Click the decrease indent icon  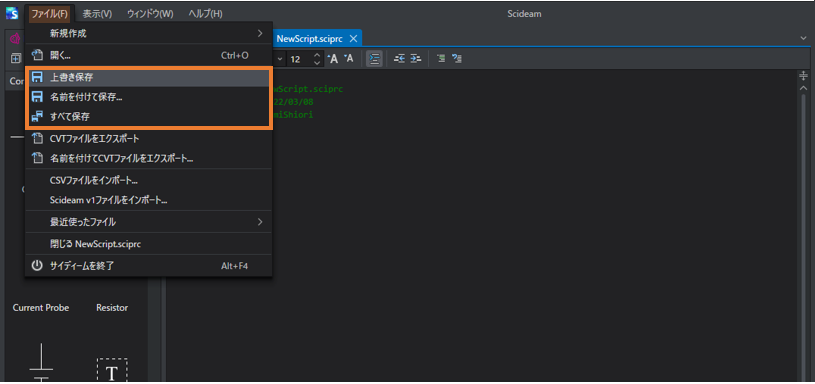[399, 59]
